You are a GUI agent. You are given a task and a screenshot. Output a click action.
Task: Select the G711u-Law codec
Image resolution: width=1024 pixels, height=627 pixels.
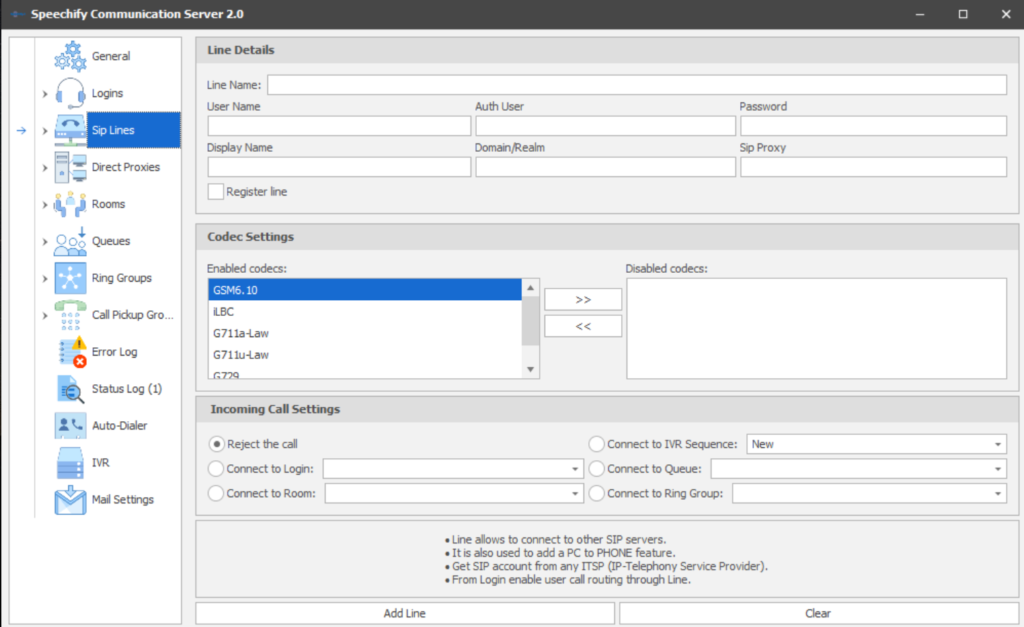365,355
